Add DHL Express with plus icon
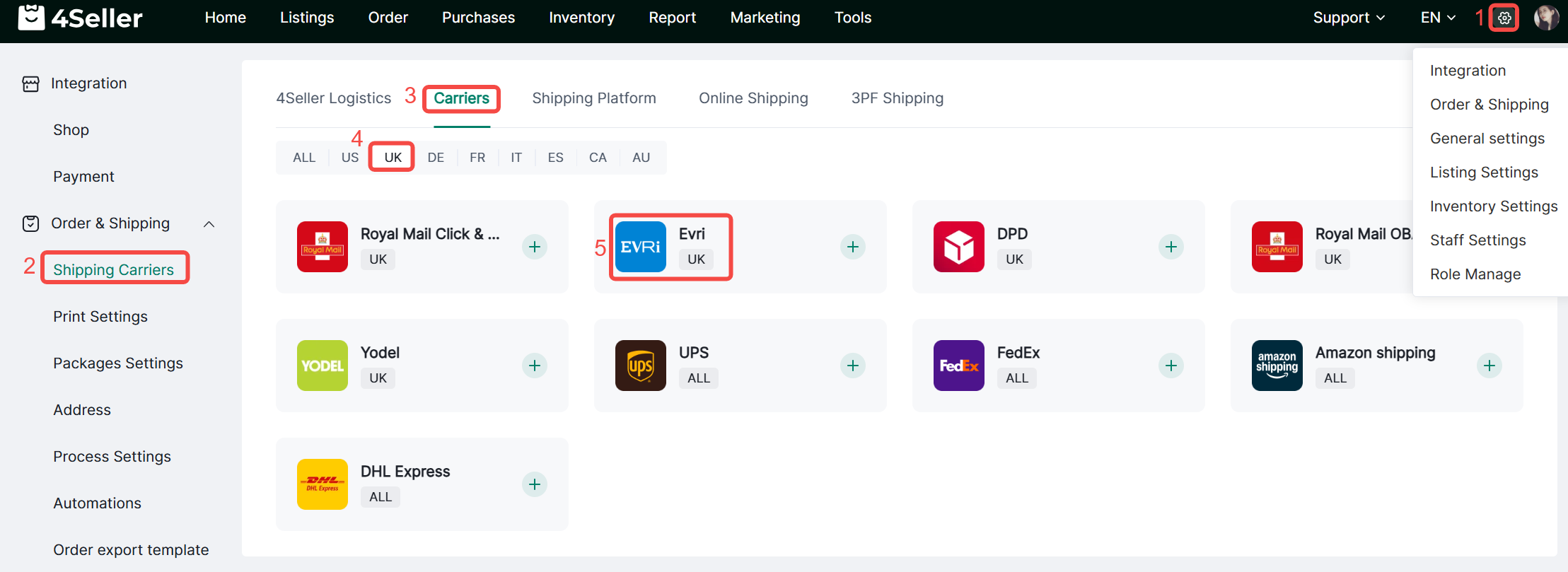1568x572 pixels. click(535, 484)
